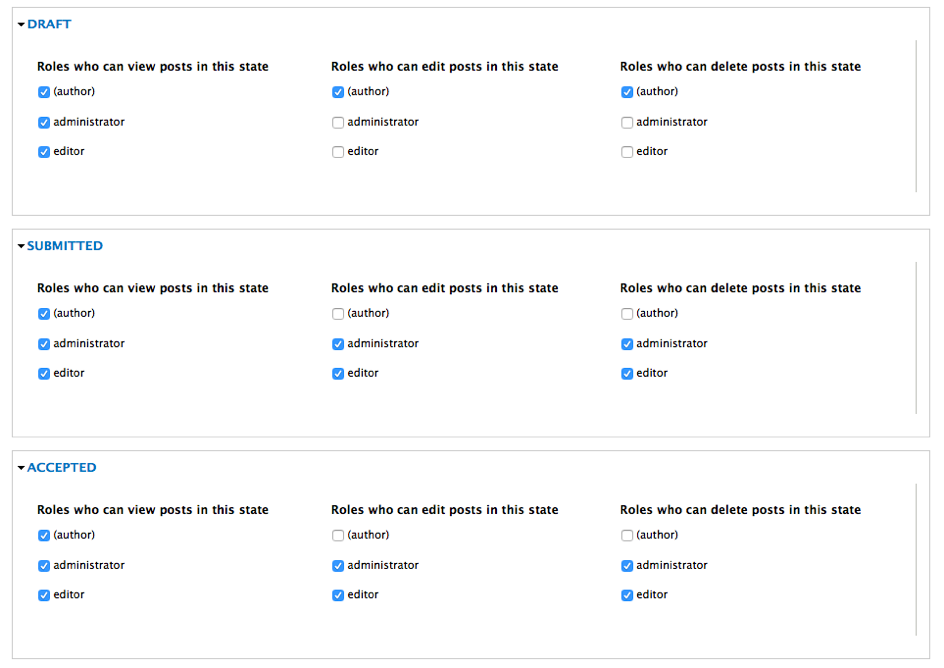Enable author edit permission in Submitted
This screenshot has height=668, width=944.
338,314
